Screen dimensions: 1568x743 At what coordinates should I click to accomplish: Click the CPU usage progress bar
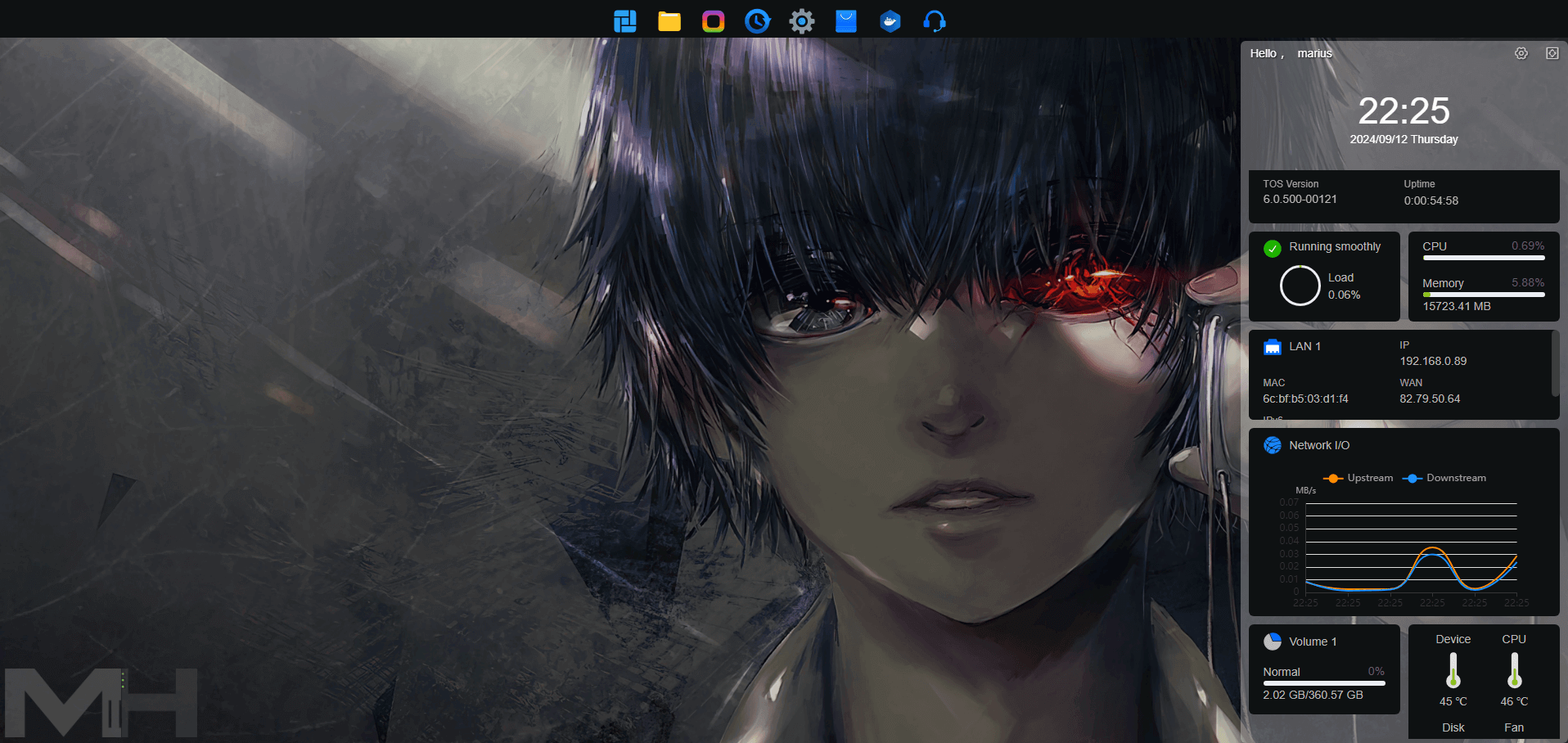pos(1484,258)
